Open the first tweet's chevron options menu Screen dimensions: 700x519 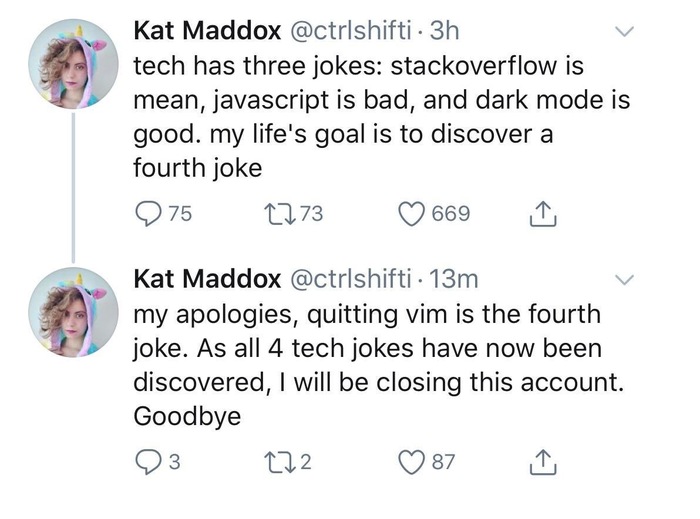(x=625, y=33)
